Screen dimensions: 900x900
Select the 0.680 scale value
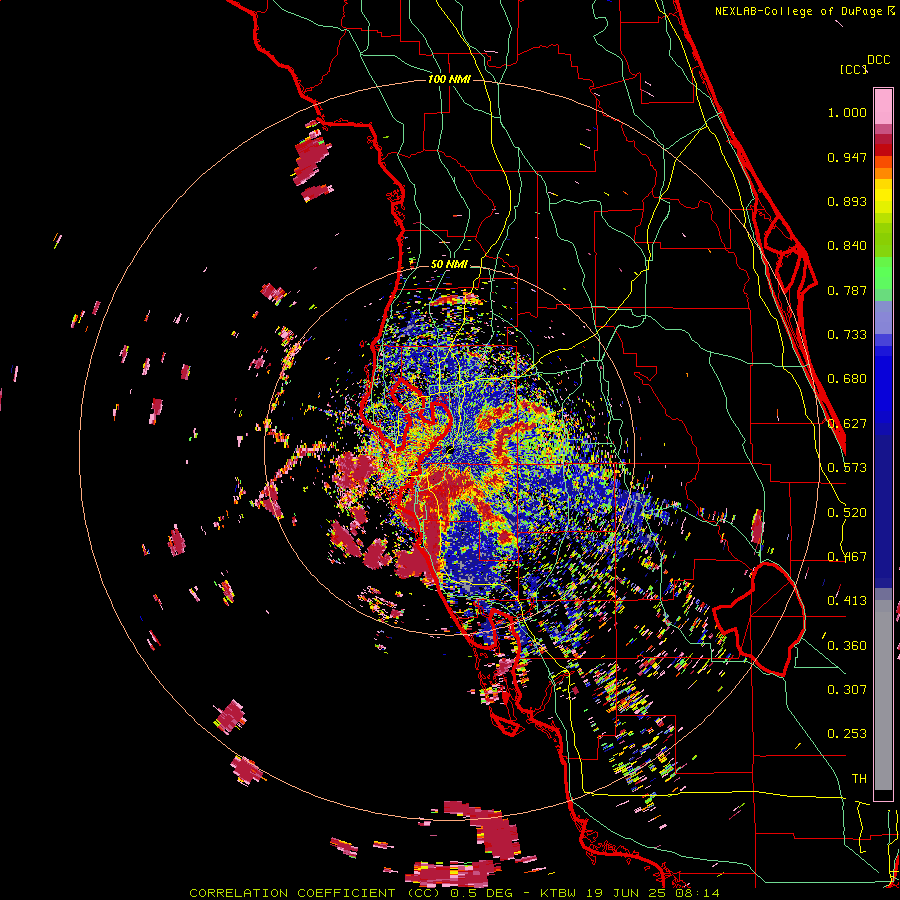point(847,379)
